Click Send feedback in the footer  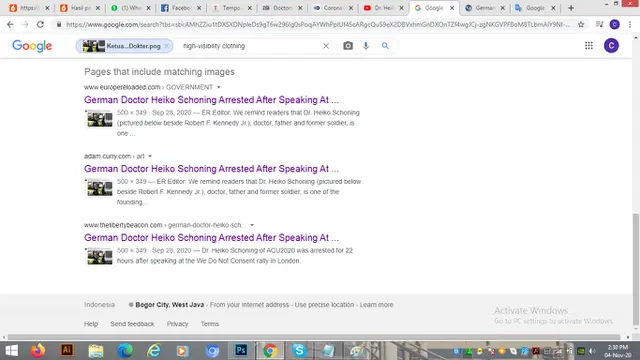coord(132,324)
